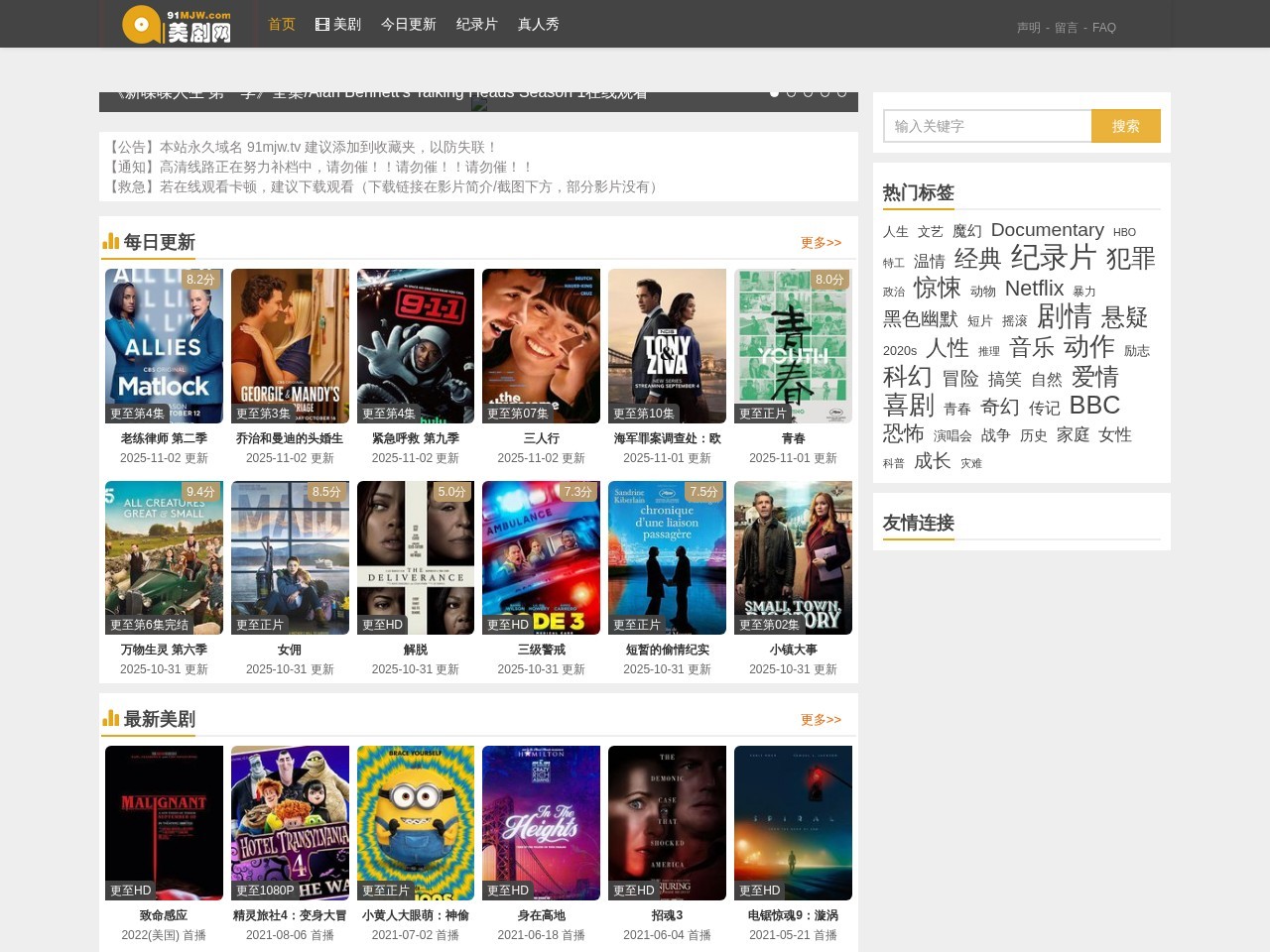Open the 9-1-1 poster thumbnail
Image resolution: width=1270 pixels, height=952 pixels.
click(x=416, y=346)
